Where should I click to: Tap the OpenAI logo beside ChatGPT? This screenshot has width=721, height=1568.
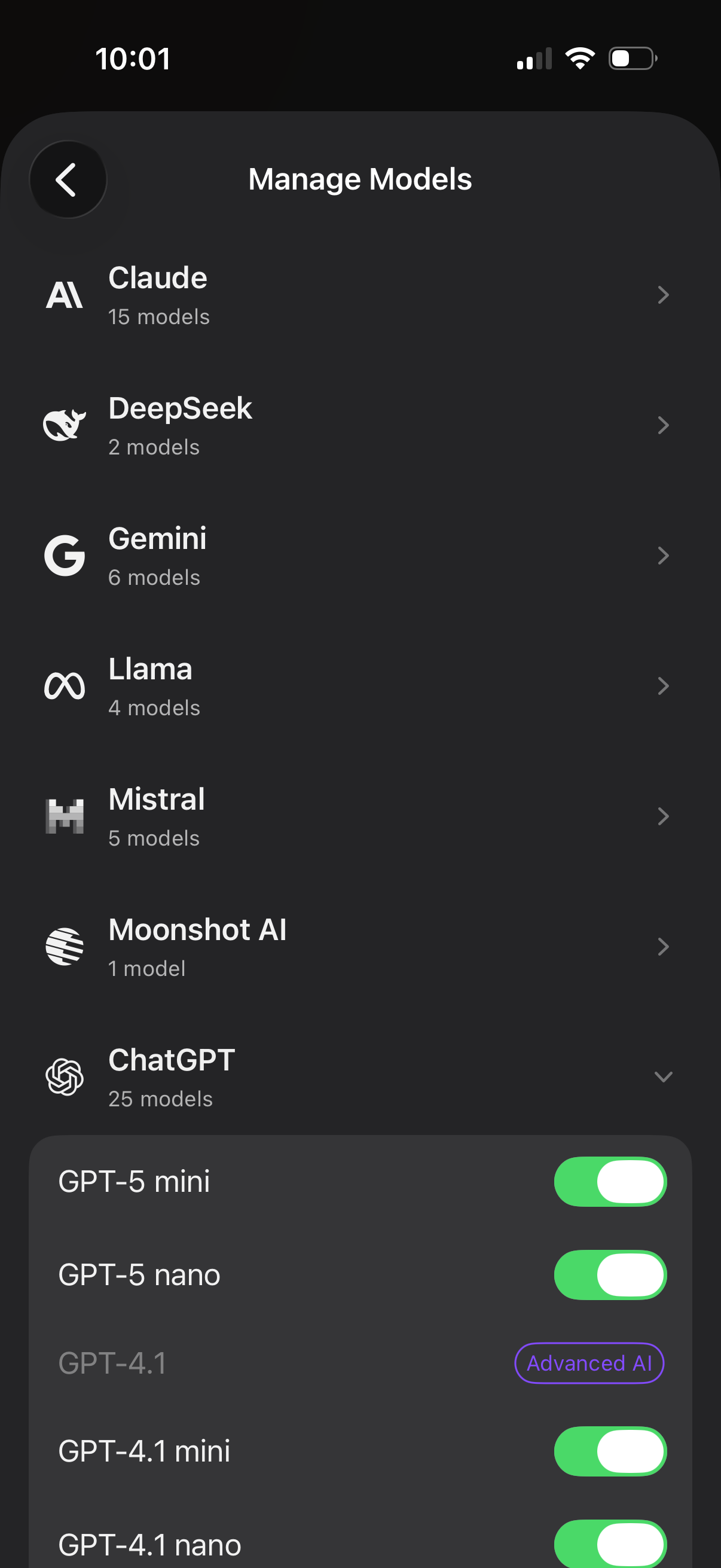tap(65, 1077)
